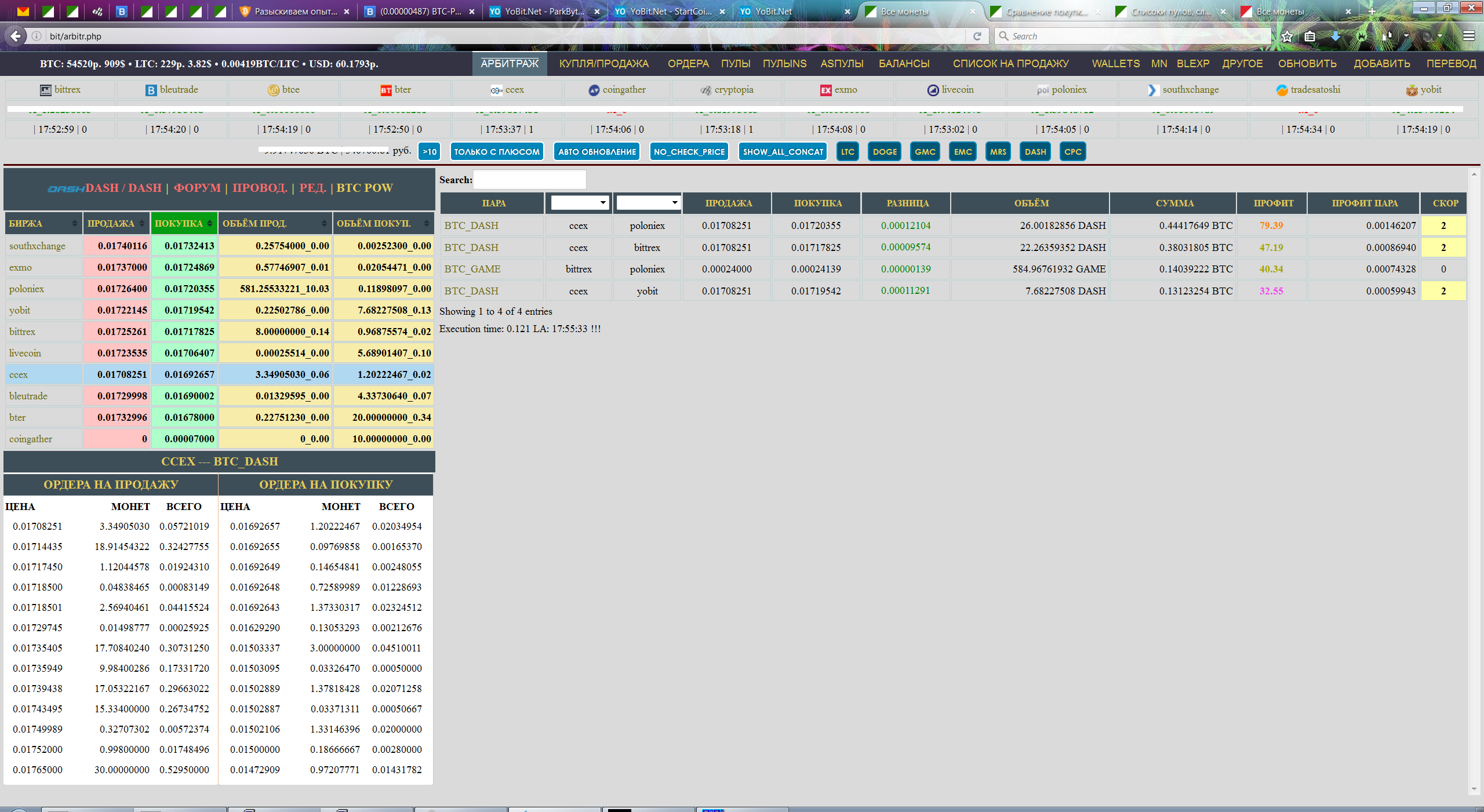
Task: Sort by ОБЪЁМ ПРОД. column arrows
Action: pos(325,224)
